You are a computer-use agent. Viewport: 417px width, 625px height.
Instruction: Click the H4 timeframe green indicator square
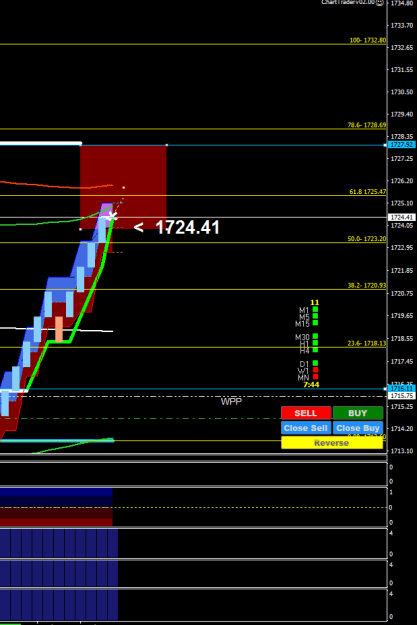pos(315,350)
